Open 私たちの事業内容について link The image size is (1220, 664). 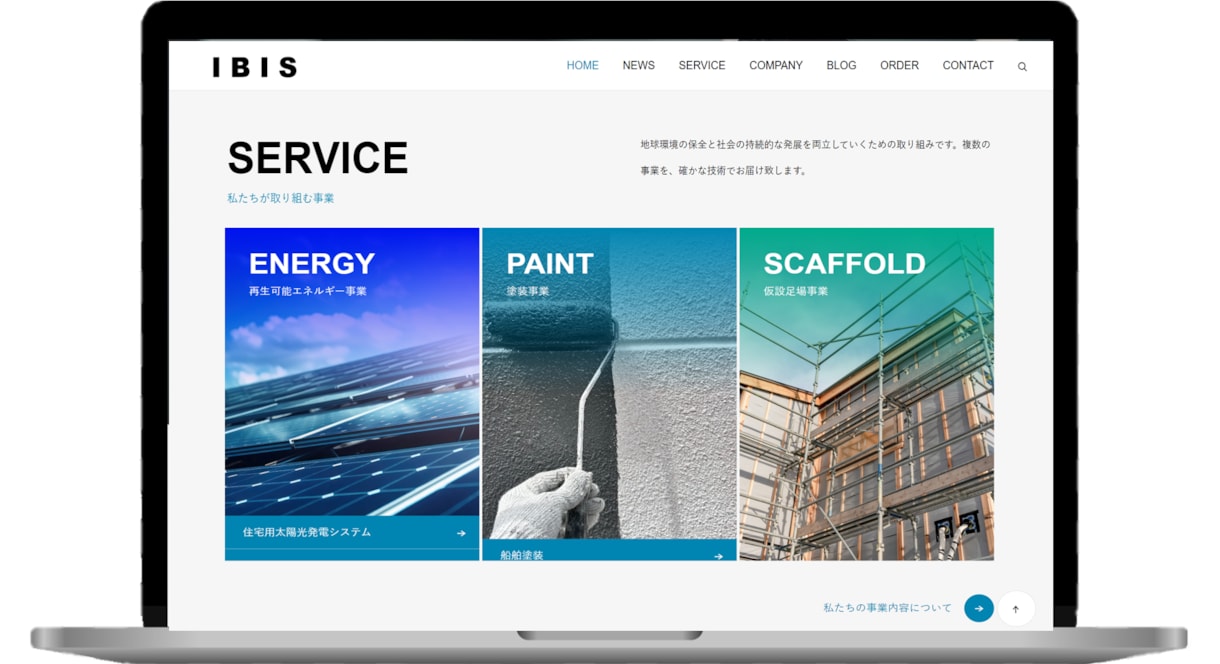click(x=888, y=608)
